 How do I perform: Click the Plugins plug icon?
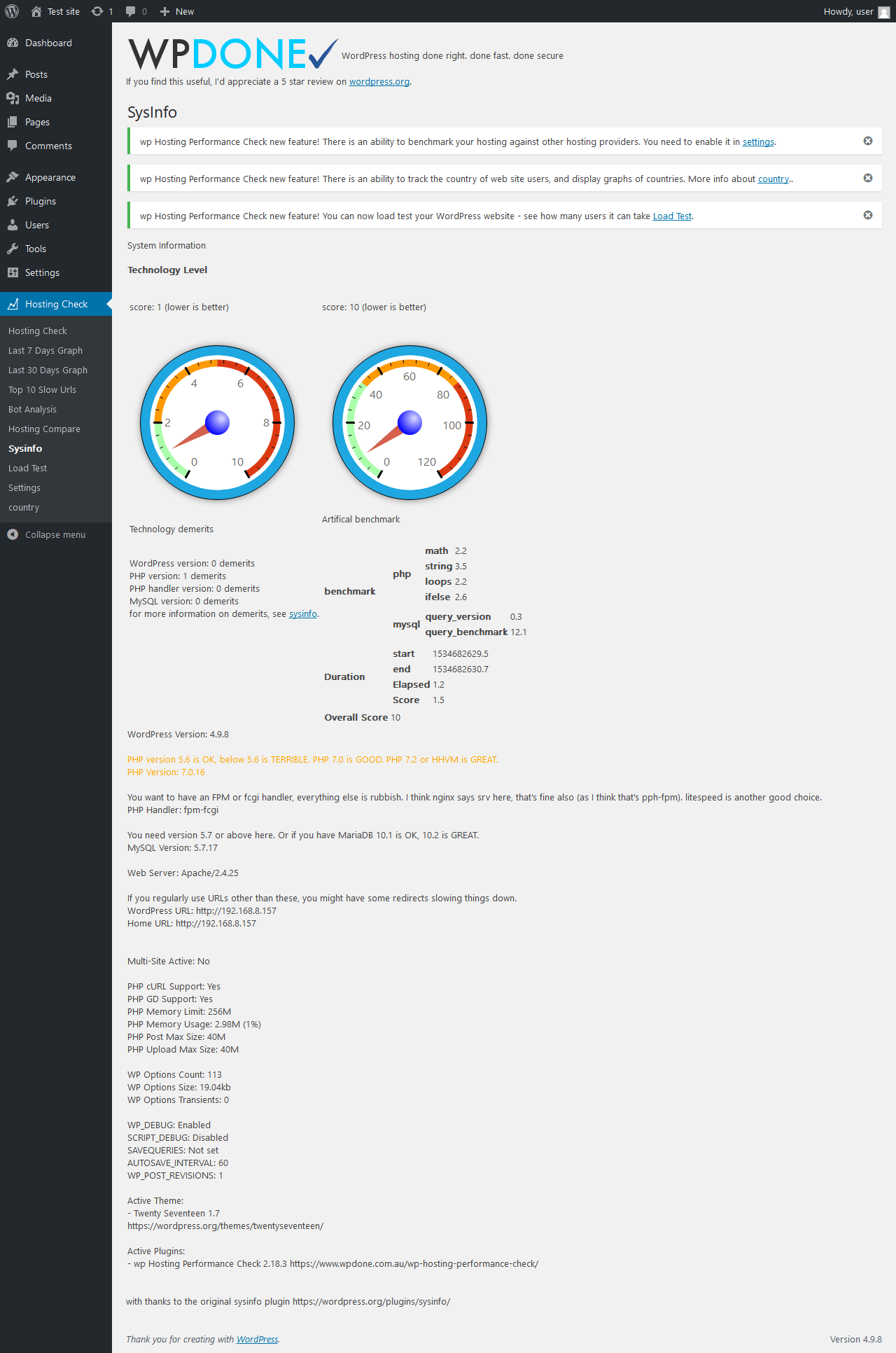pyautogui.click(x=13, y=201)
